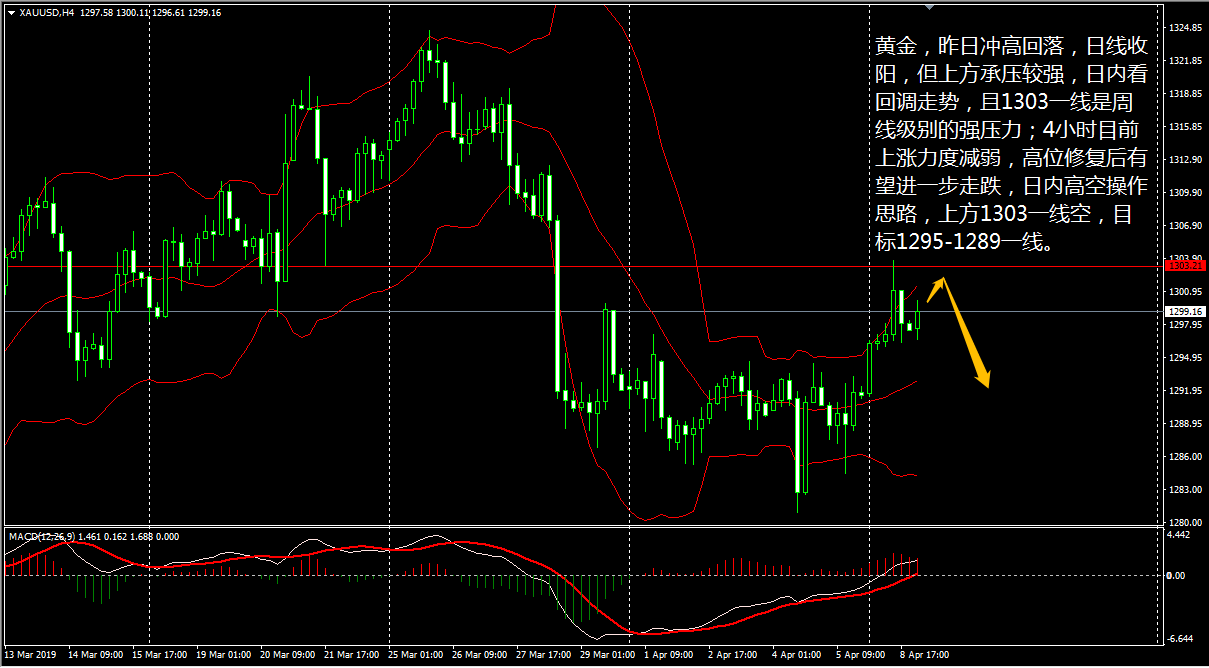Click the close price 1299.16 in chart header
Image resolution: width=1209 pixels, height=668 pixels.
(205, 13)
